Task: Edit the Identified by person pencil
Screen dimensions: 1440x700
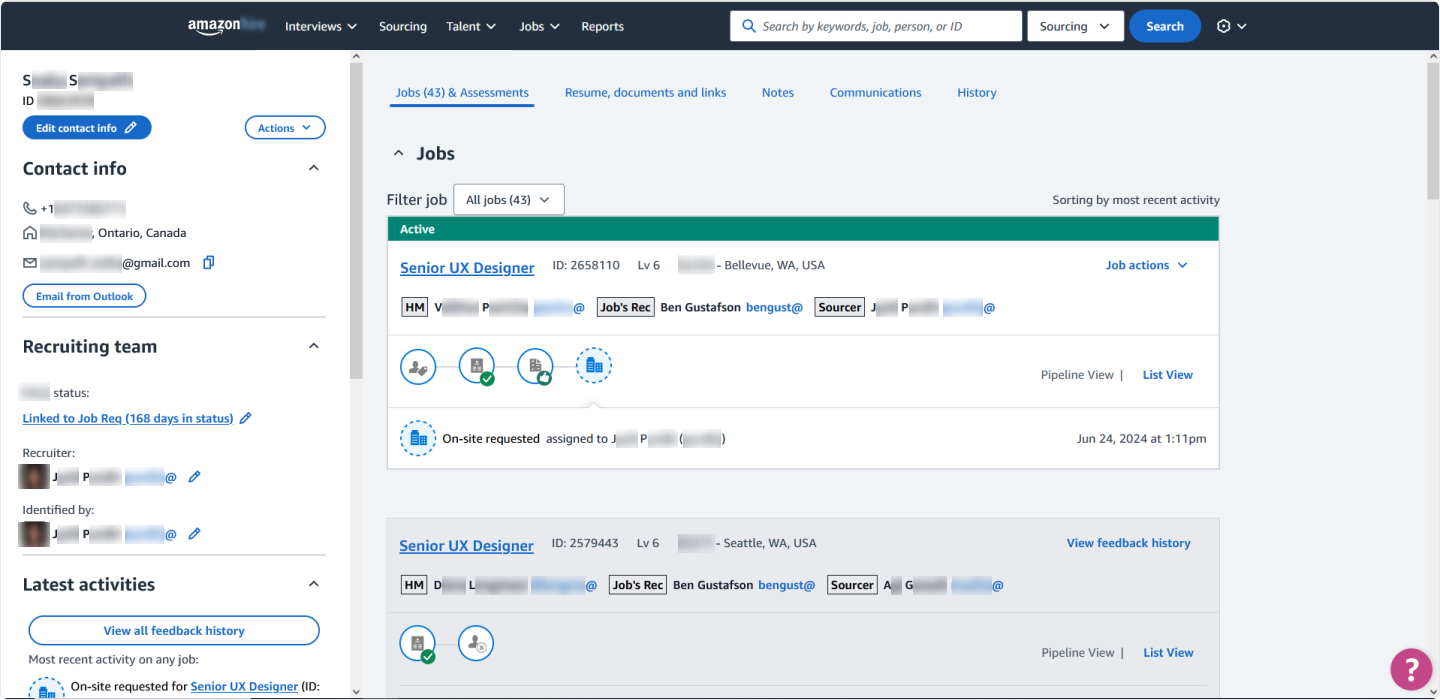Action: point(195,534)
